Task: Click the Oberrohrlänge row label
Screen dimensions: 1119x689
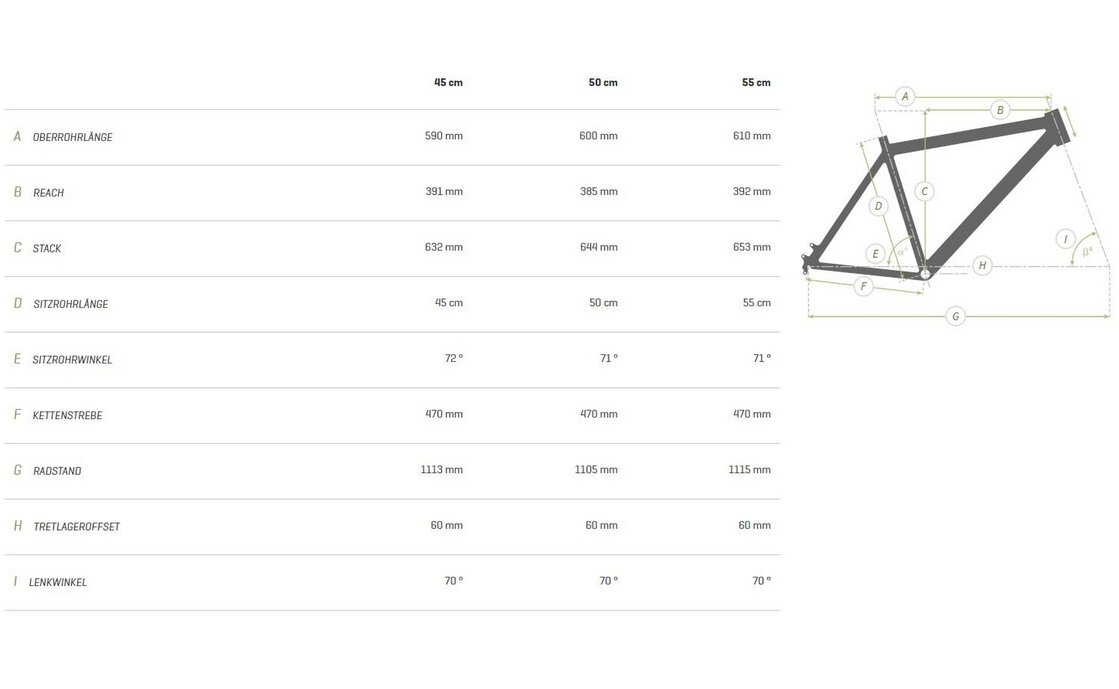Action: [x=72, y=137]
